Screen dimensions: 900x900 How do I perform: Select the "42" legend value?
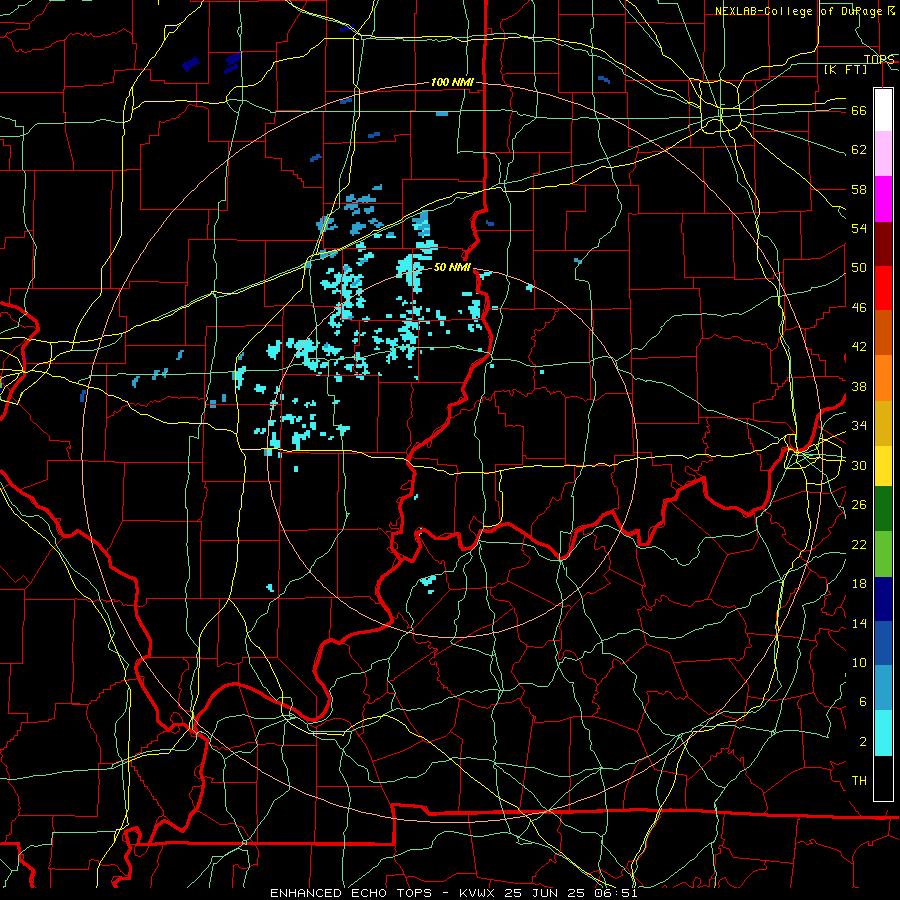(x=859, y=347)
